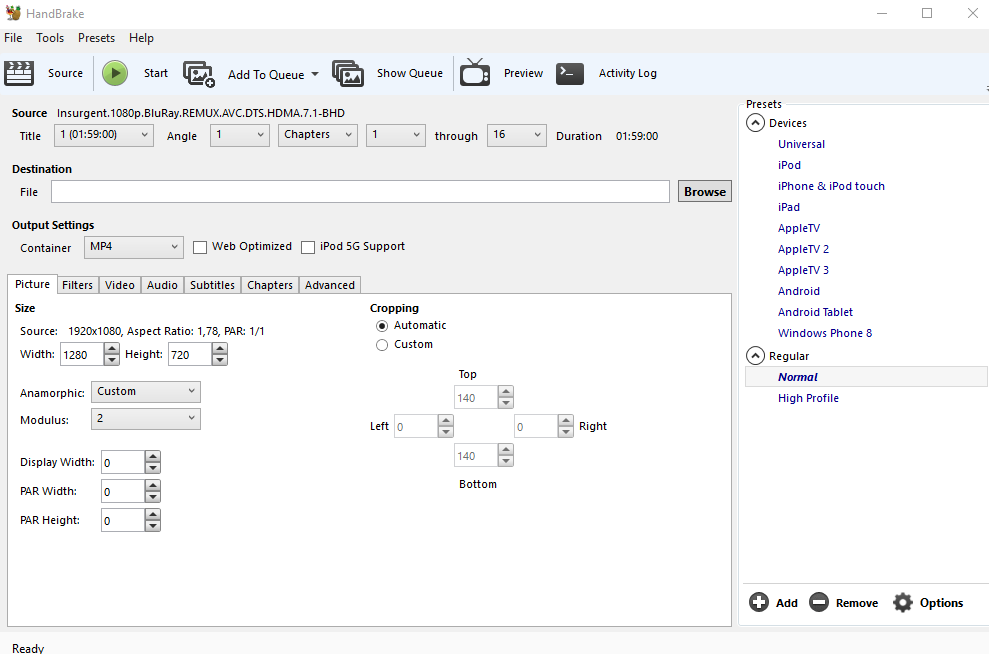The height and width of the screenshot is (654, 989).
Task: Select the Custom cropping radio button
Action: point(382,345)
